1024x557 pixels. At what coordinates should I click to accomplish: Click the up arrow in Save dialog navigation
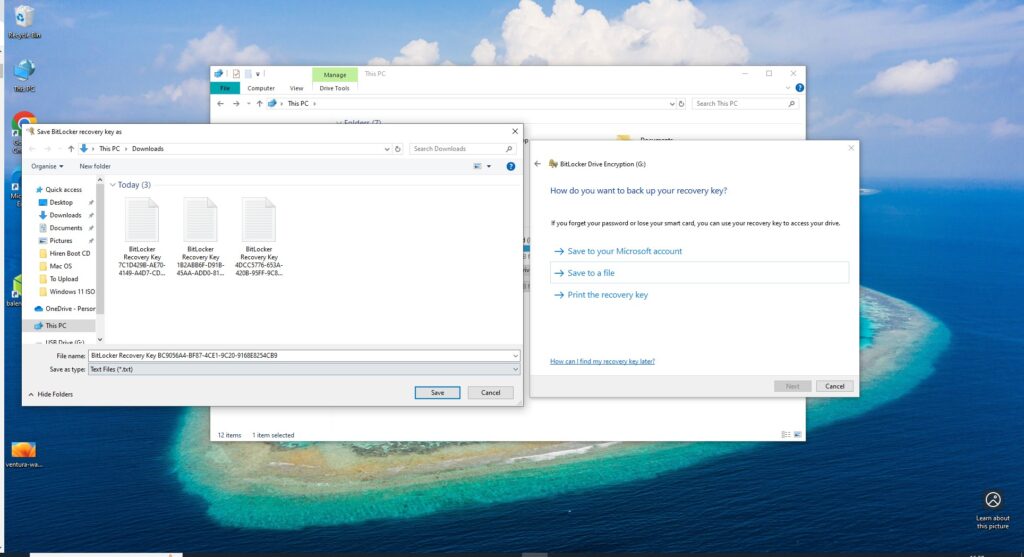(x=71, y=149)
